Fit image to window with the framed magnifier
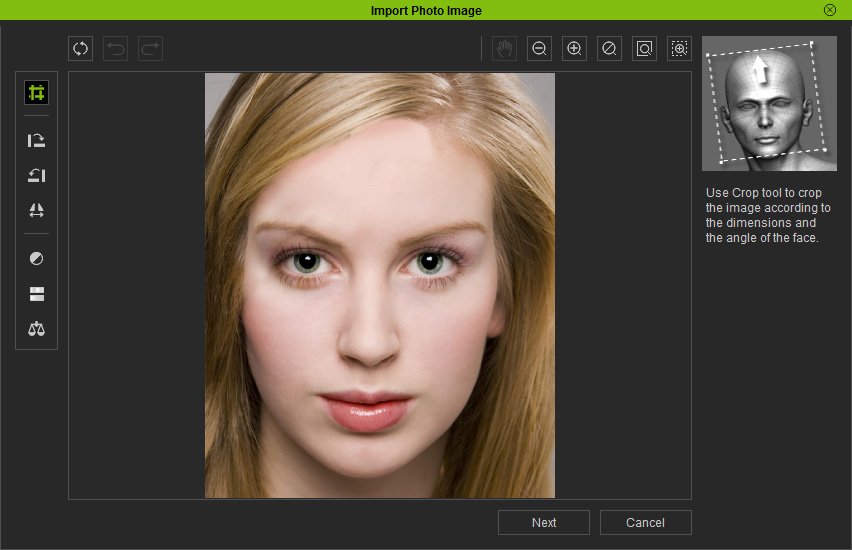The image size is (852, 550). coord(644,49)
